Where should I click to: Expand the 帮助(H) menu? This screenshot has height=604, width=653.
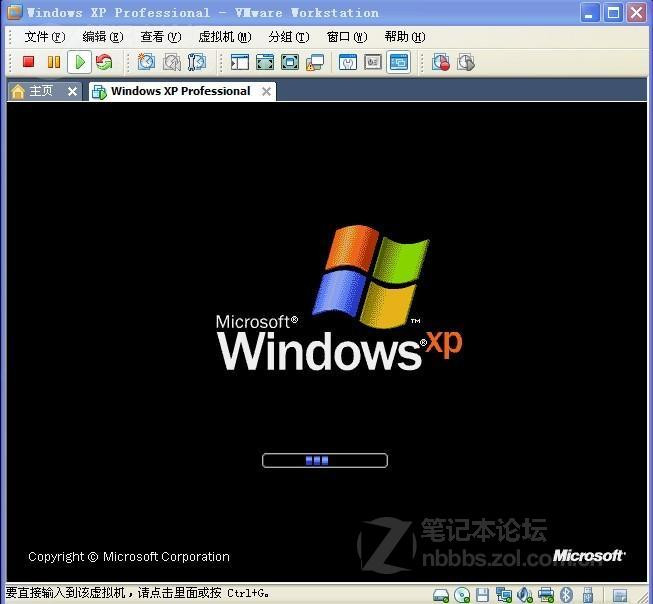404,37
